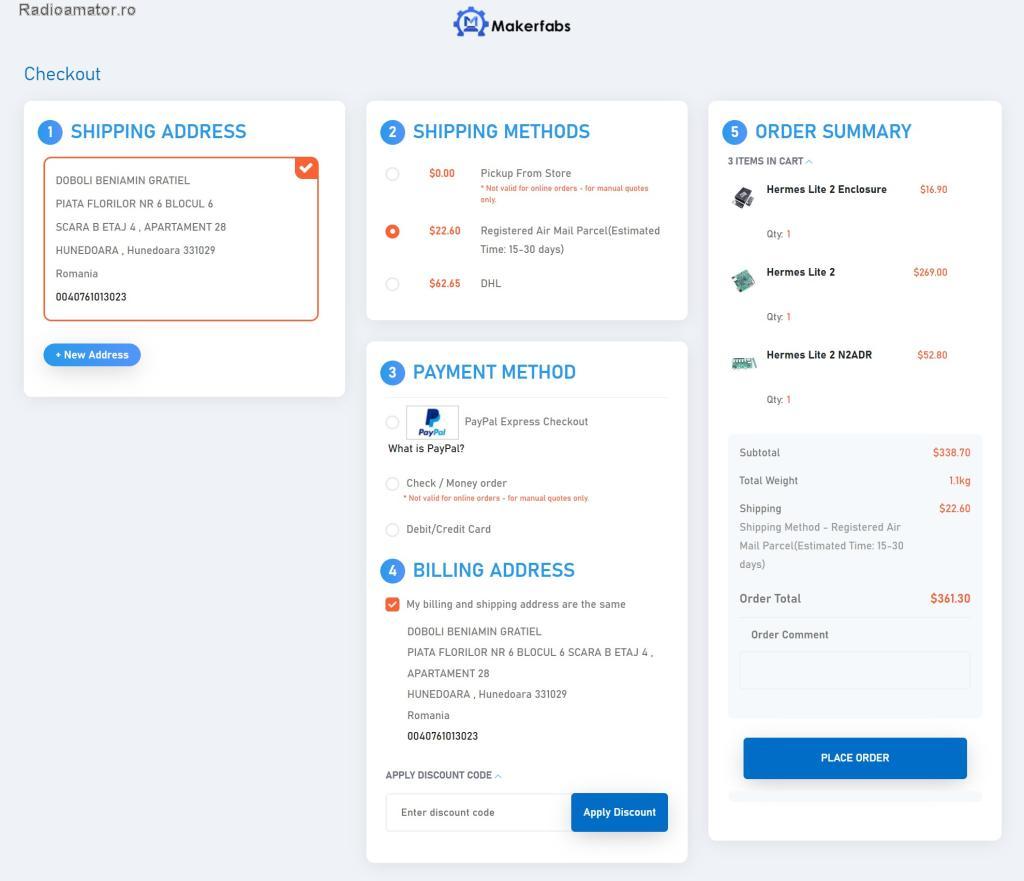This screenshot has width=1024, height=881.
Task: Open the Hermes Lite 2 Enclosure thumbnail
Action: [x=743, y=197]
